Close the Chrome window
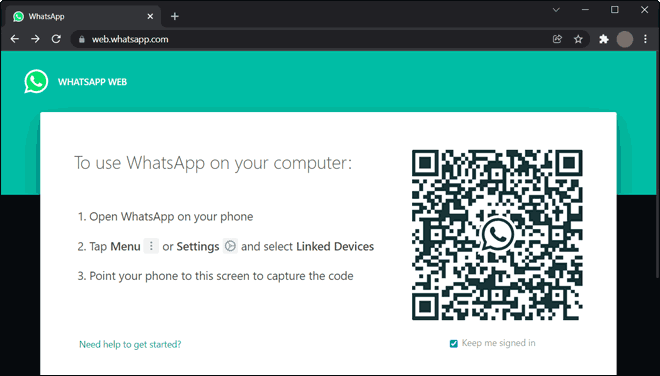The width and height of the screenshot is (660, 376). pos(644,10)
